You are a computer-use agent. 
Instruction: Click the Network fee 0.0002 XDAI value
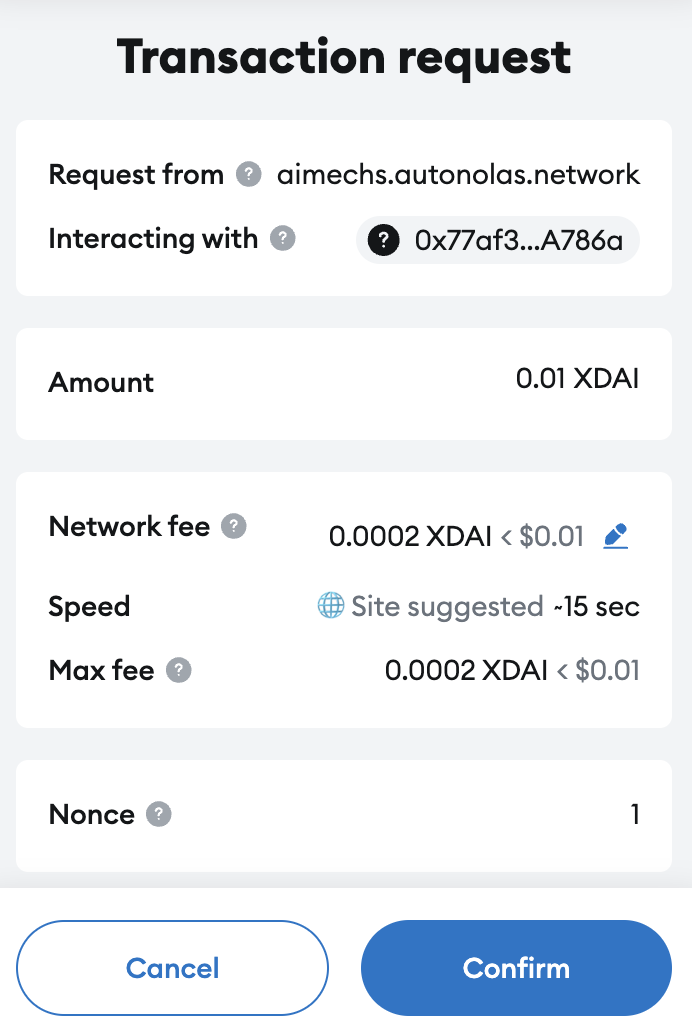410,536
